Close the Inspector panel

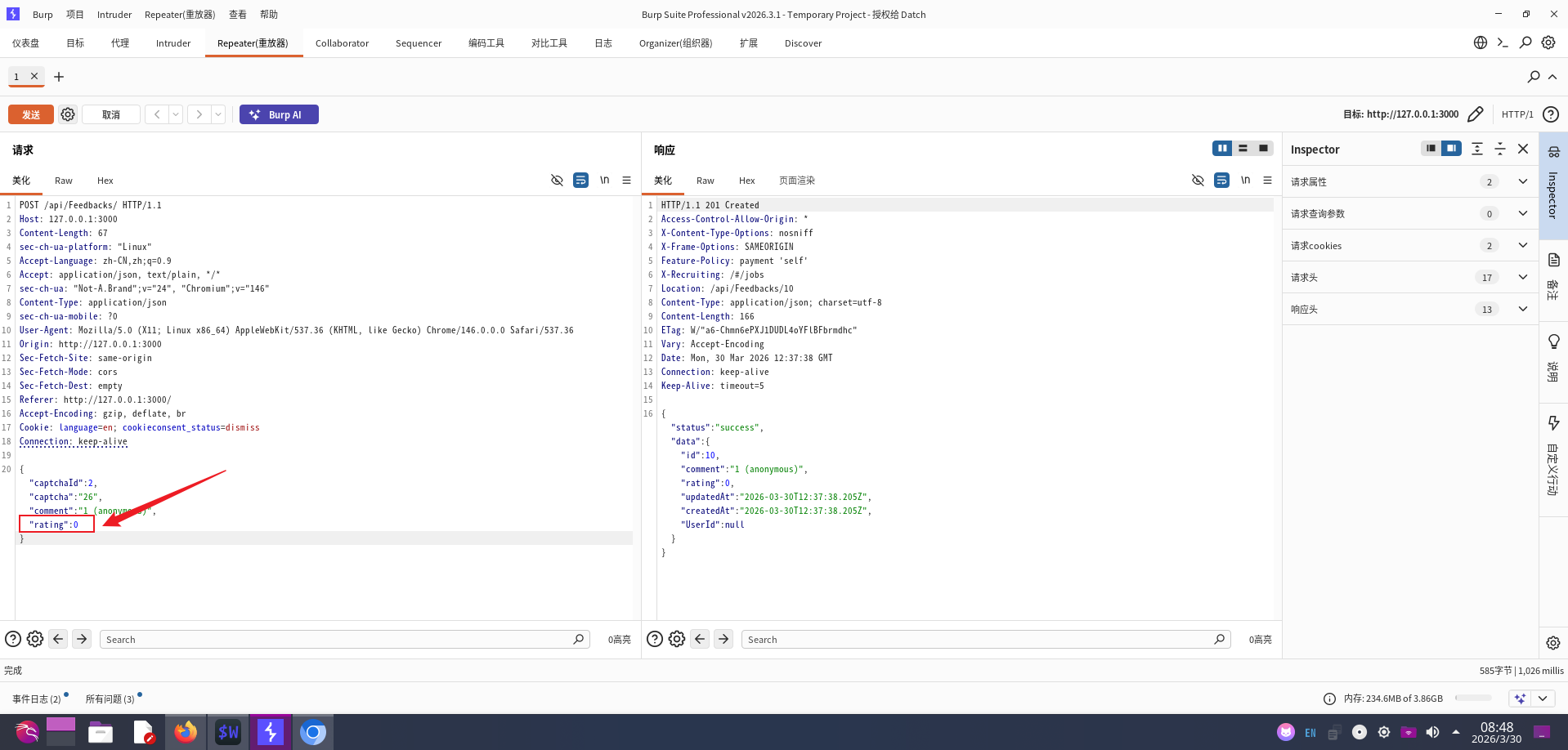click(1523, 149)
